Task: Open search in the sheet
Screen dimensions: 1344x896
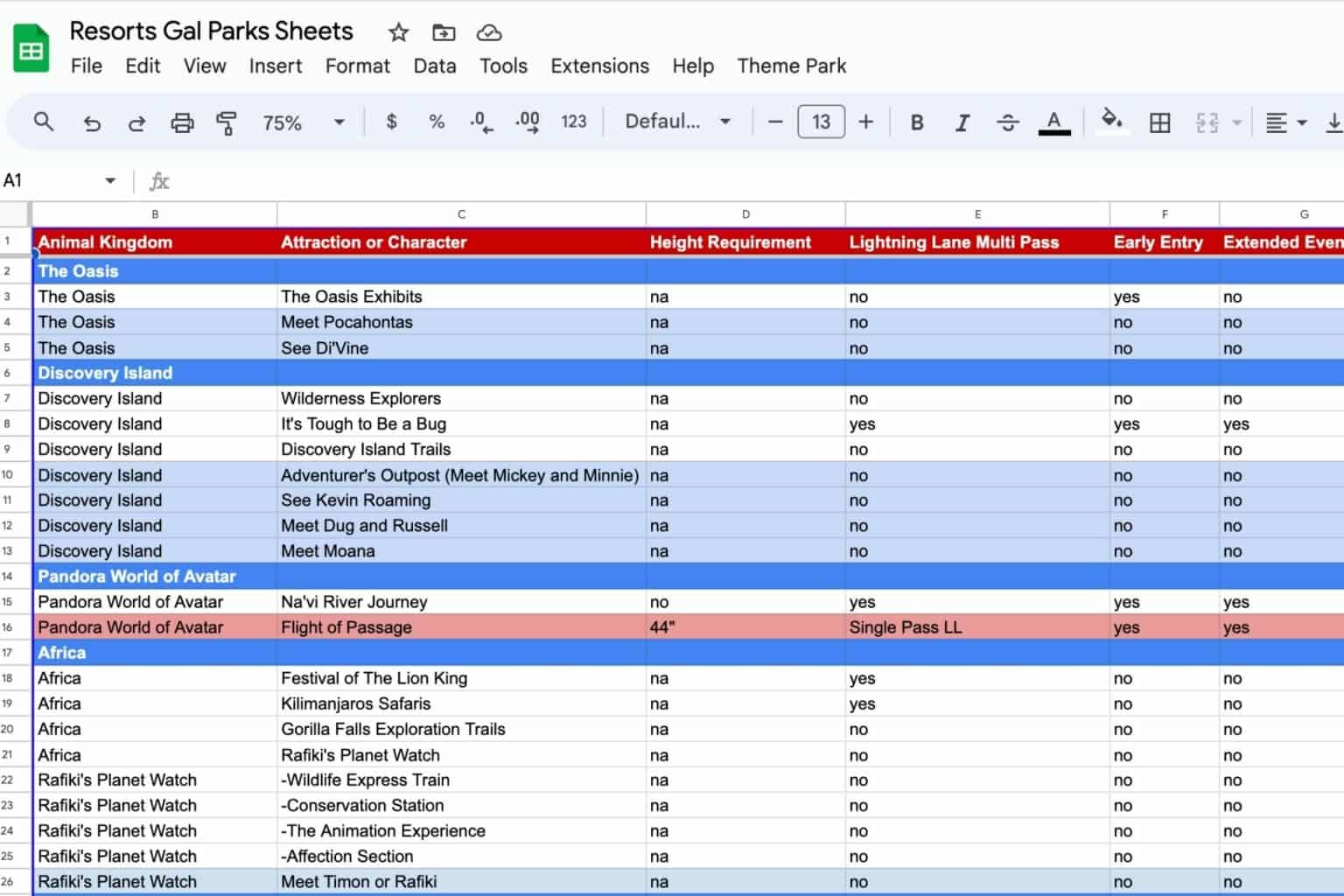Action: tap(43, 122)
